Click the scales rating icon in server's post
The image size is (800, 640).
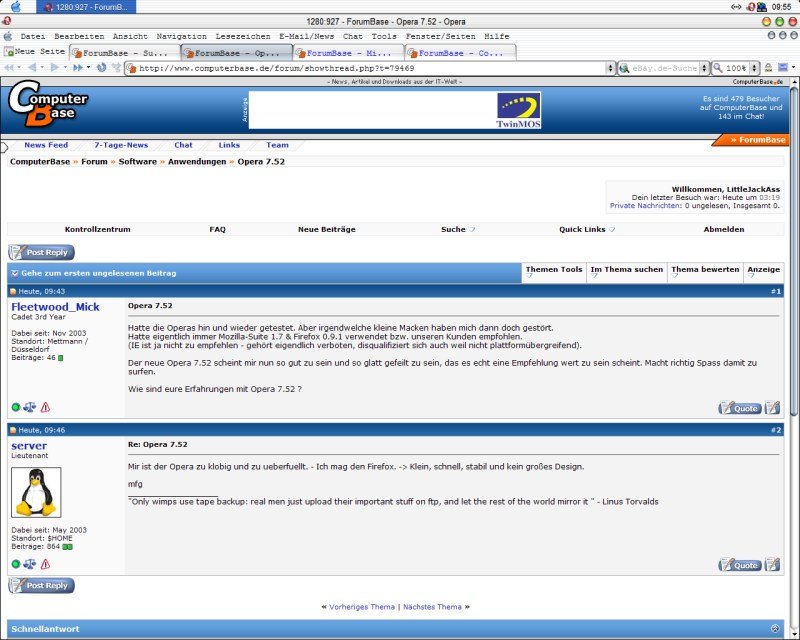[30, 563]
